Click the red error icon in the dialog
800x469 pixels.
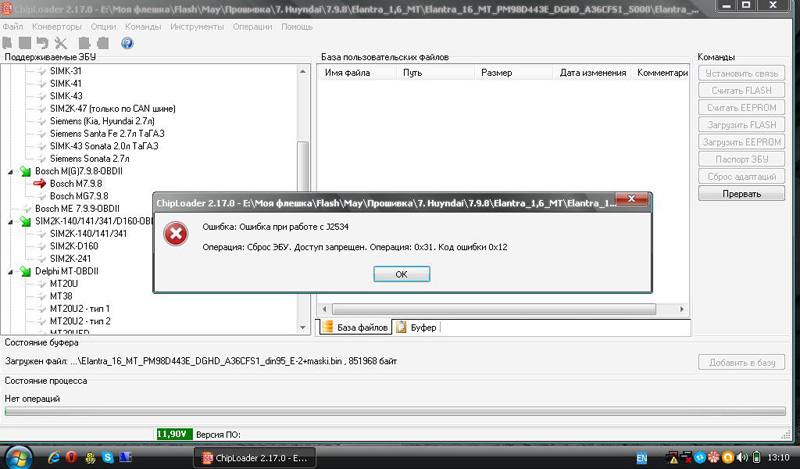[x=176, y=234]
